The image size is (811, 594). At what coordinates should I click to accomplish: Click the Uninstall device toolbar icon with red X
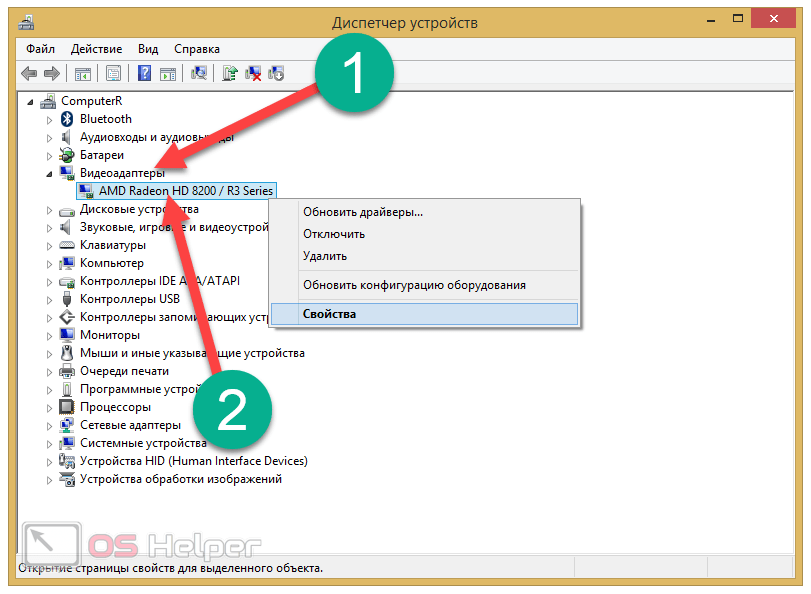[253, 73]
